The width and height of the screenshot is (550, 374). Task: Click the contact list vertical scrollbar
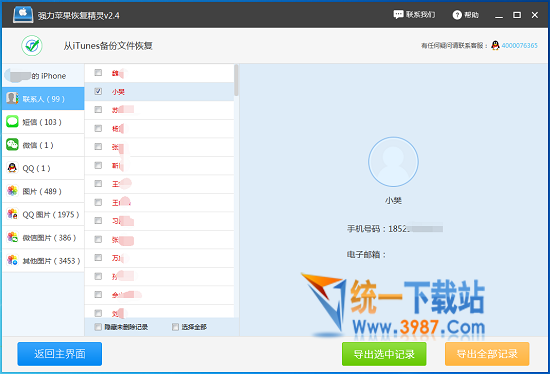(x=236, y=80)
